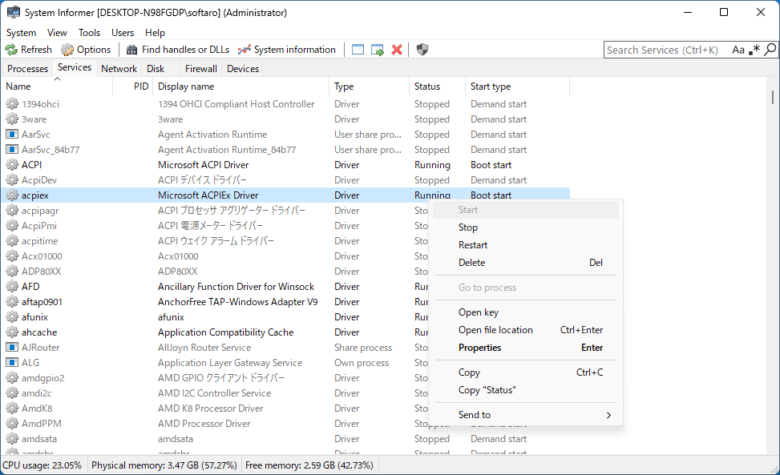This screenshot has width=780, height=475.
Task: Click the gear icon of ACPI service
Action: pos(12,165)
